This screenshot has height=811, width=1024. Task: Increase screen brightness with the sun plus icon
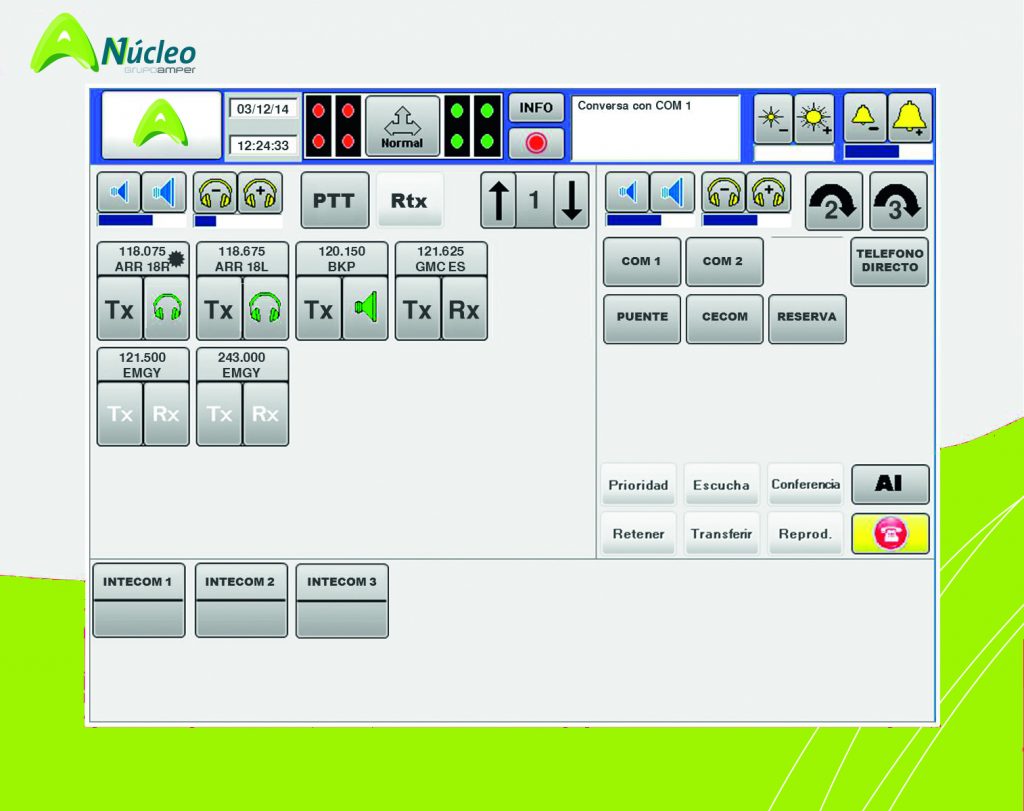pos(813,119)
